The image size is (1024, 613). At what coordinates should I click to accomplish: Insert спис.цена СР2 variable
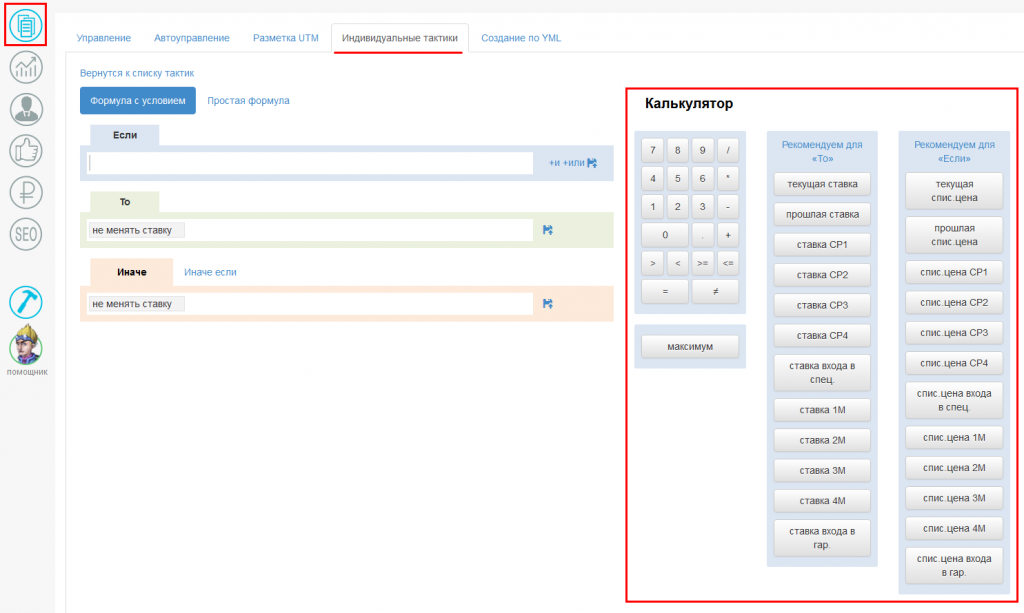coord(954,302)
